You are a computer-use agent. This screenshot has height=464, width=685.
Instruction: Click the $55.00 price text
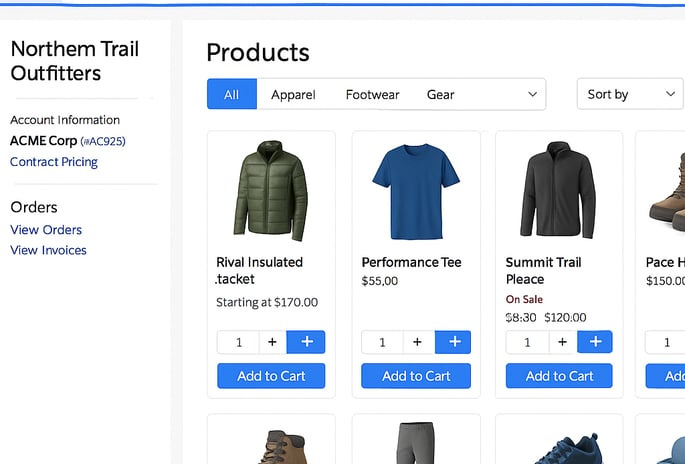(380, 281)
